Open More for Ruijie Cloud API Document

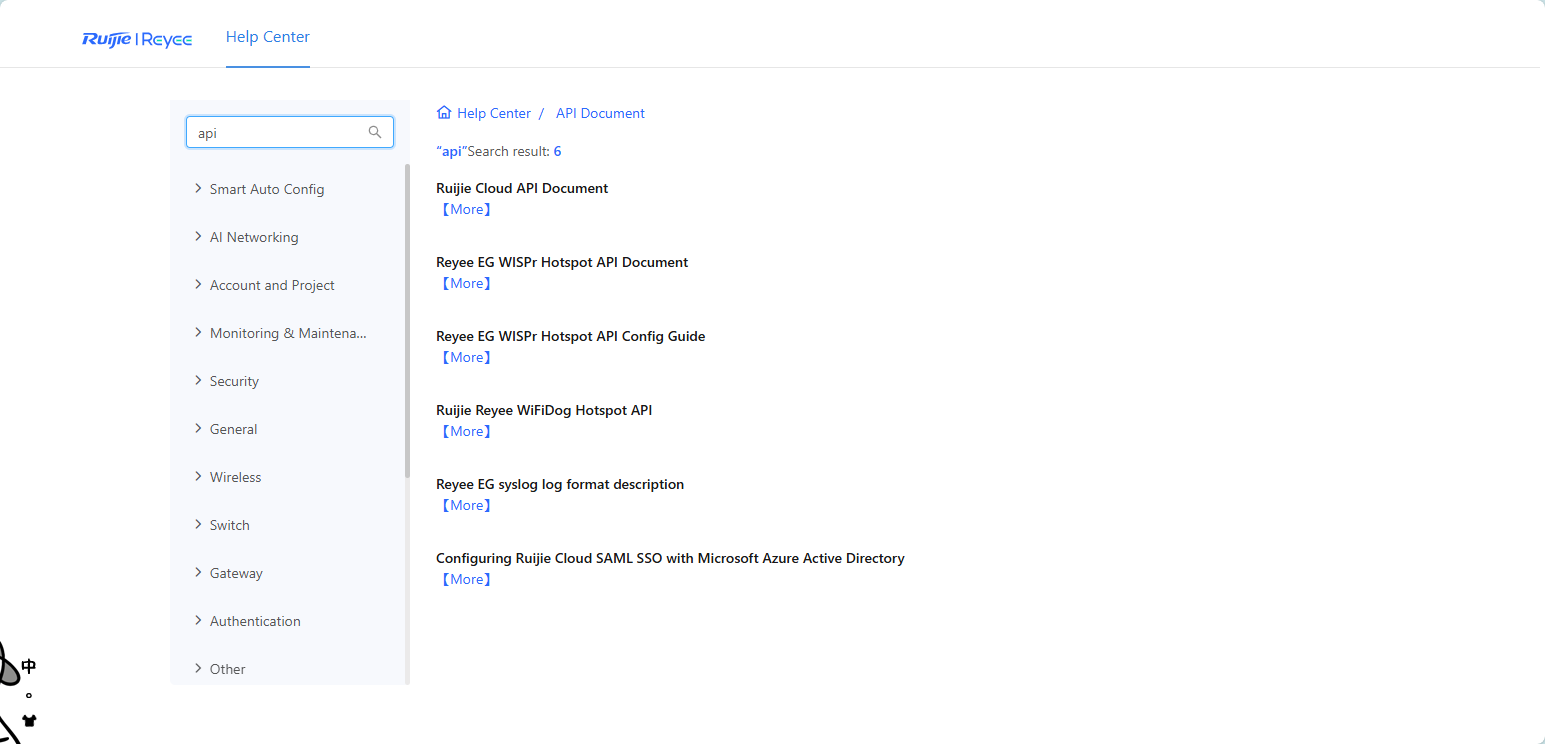(466, 209)
